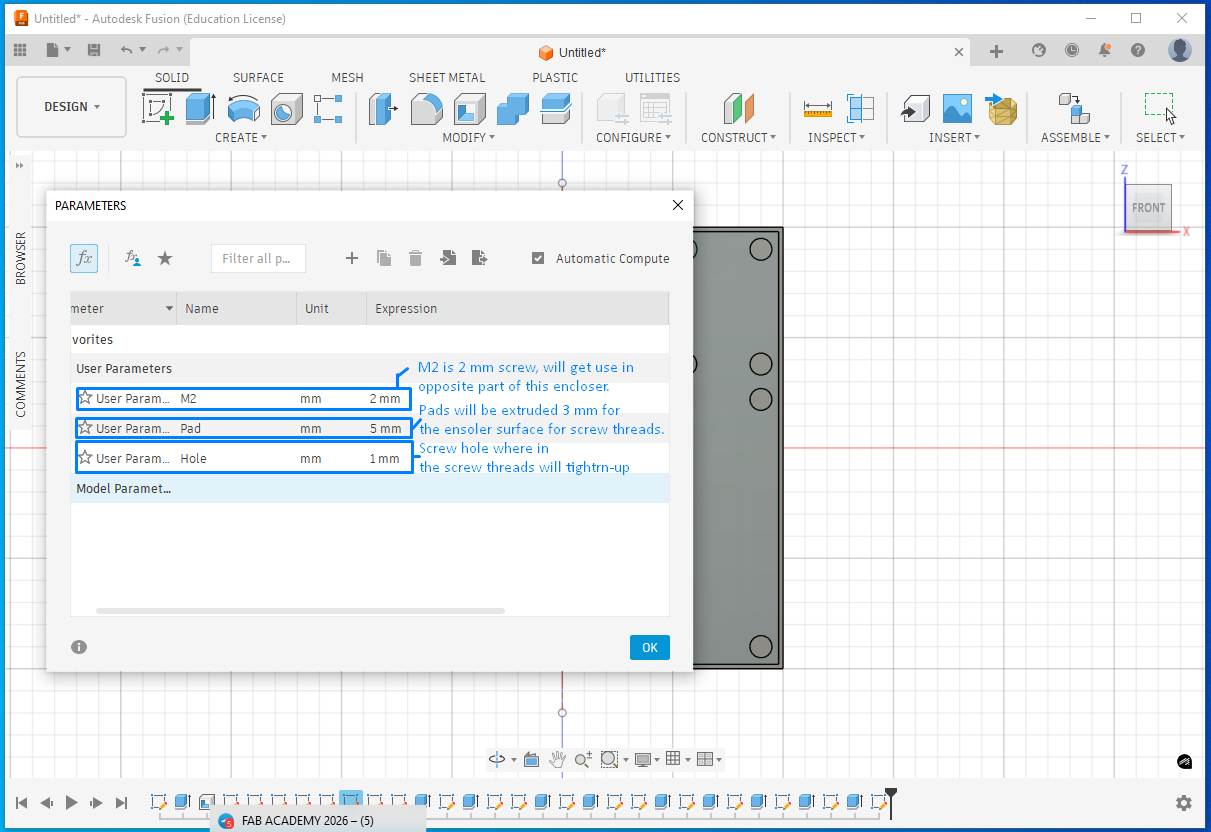
Task: Play the design timeline
Action: coord(71,802)
